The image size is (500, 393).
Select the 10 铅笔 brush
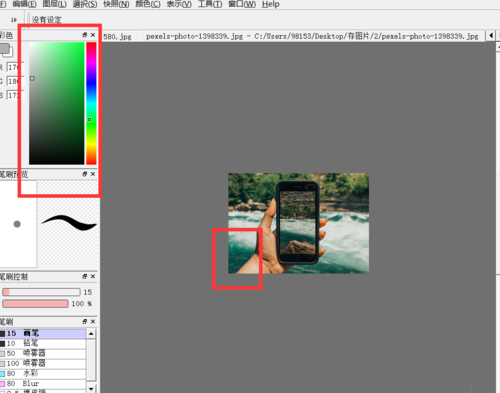43,343
